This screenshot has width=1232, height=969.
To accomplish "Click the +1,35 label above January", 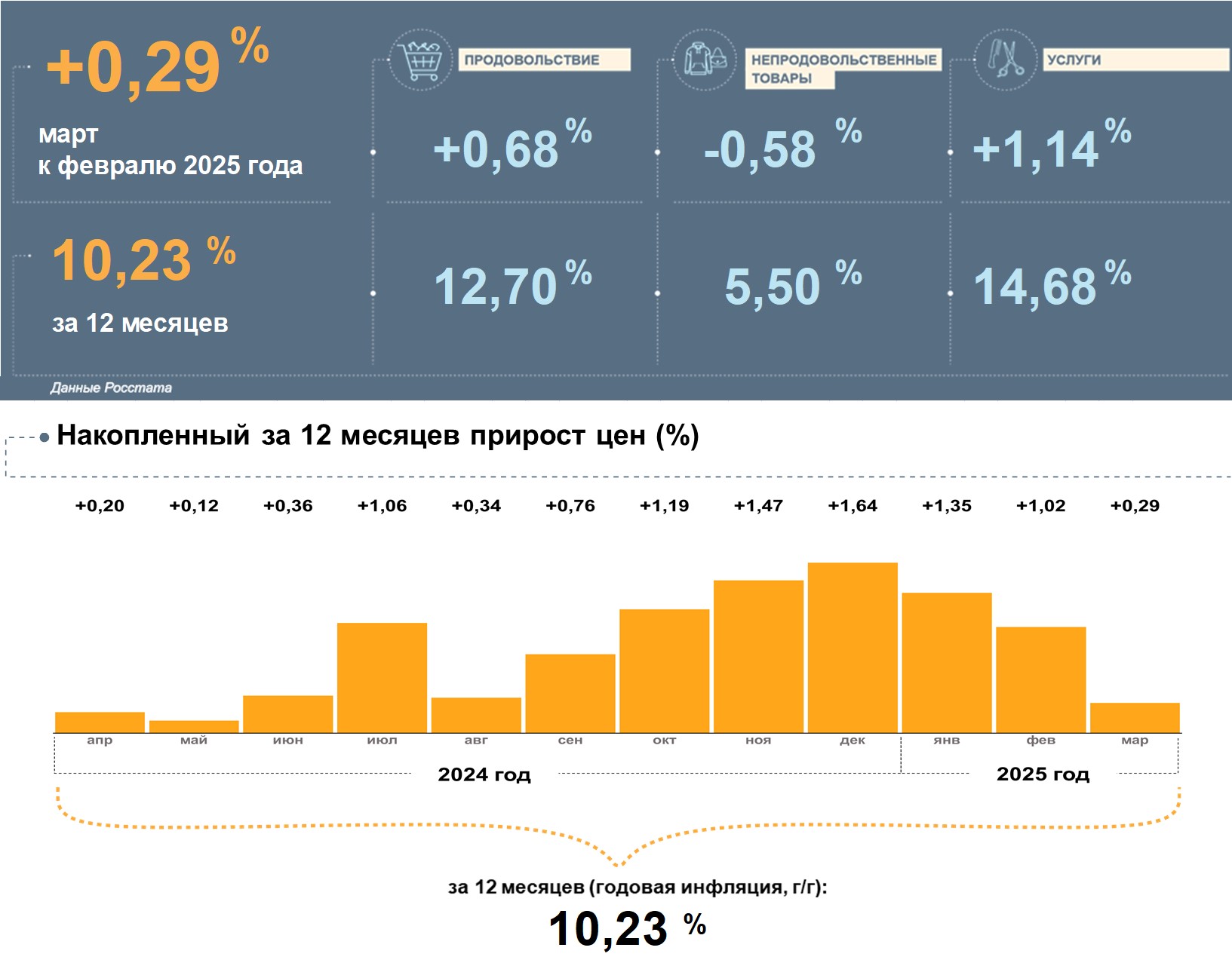I will pos(947,506).
